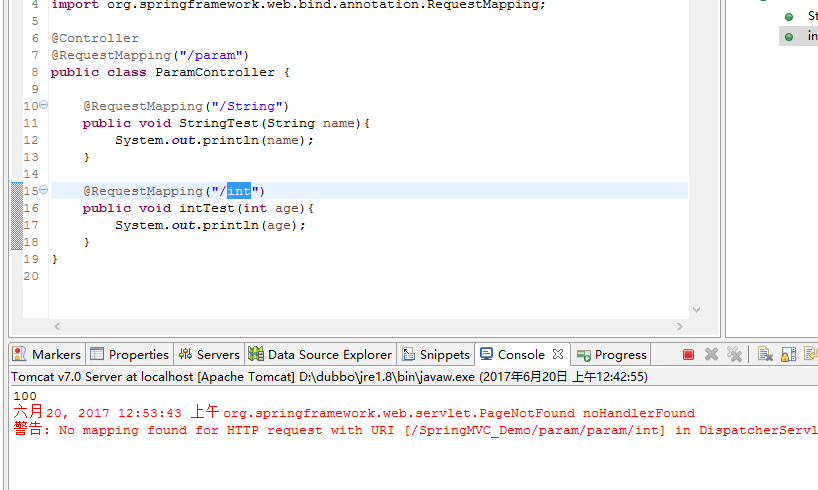Click the editor vertical scrollbar down arrow

coord(696,310)
